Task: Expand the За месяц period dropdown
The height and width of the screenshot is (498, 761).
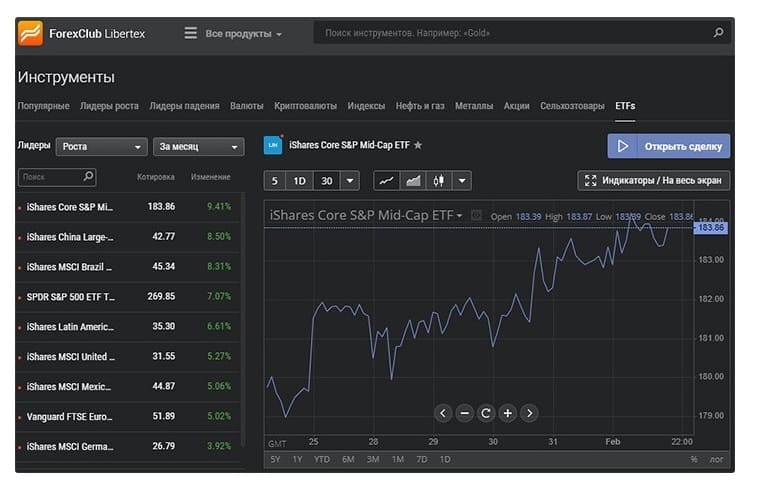Action: [199, 147]
